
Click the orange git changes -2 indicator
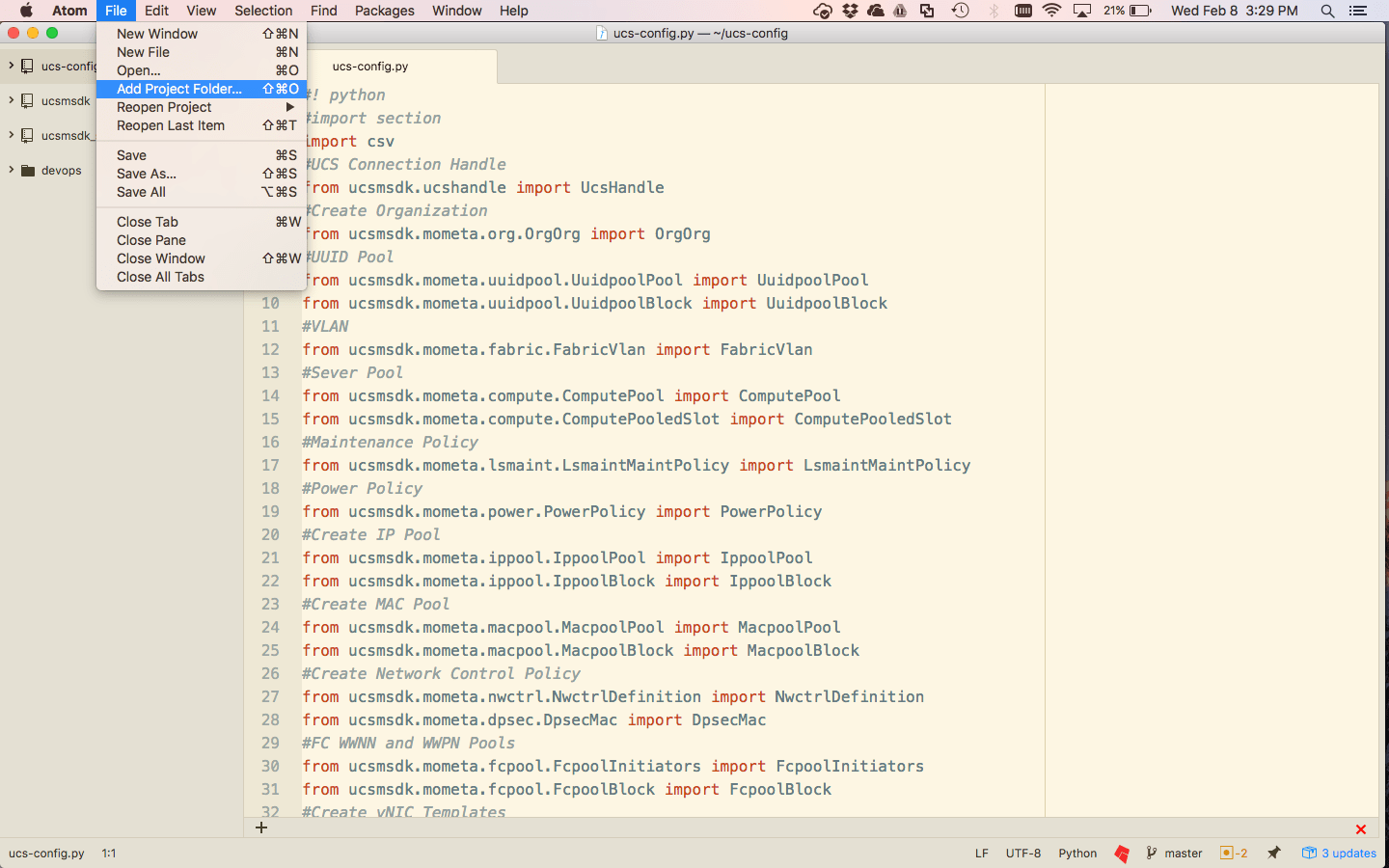pos(1234,854)
